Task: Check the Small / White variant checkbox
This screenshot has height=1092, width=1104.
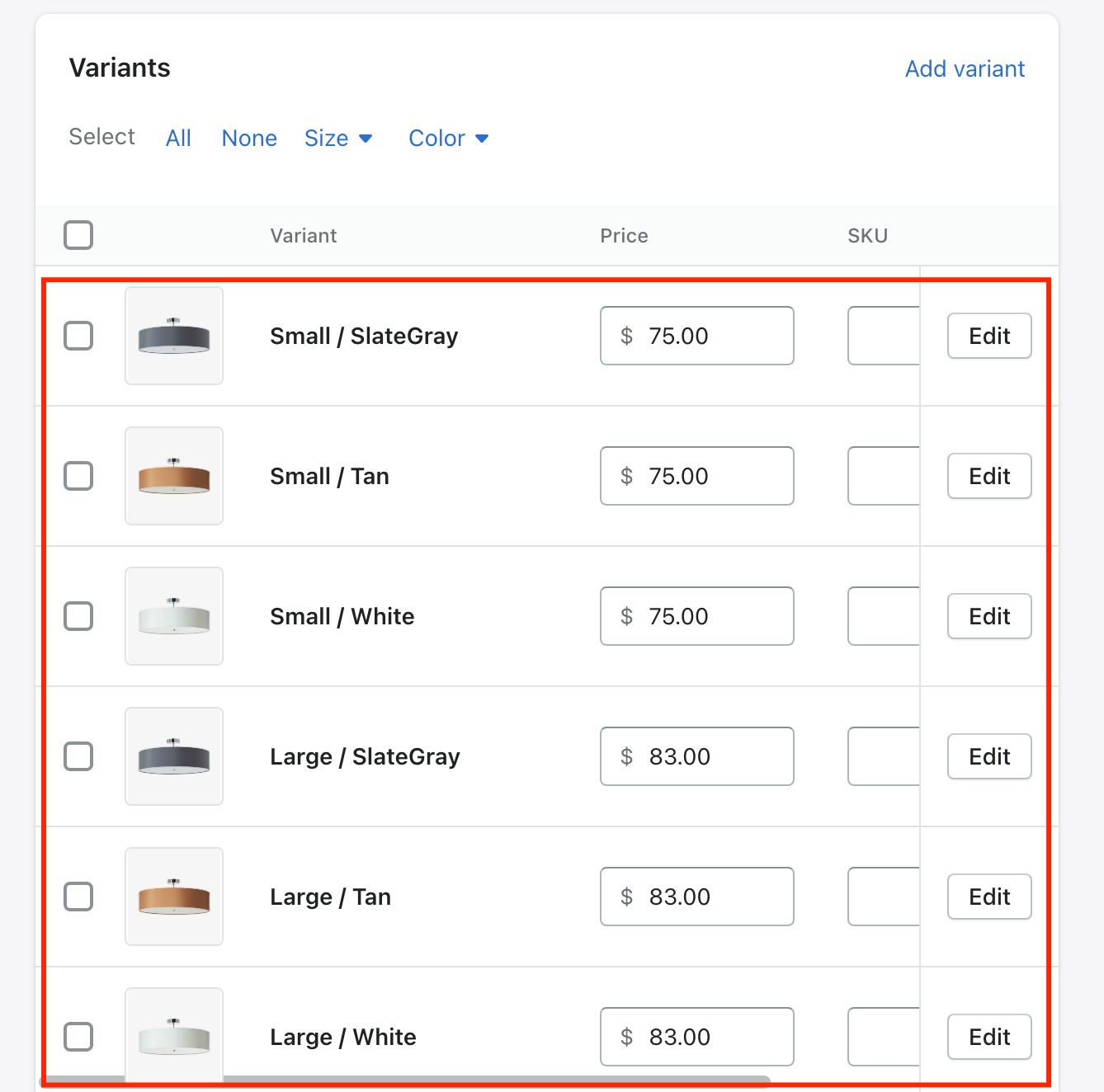Action: click(78, 616)
